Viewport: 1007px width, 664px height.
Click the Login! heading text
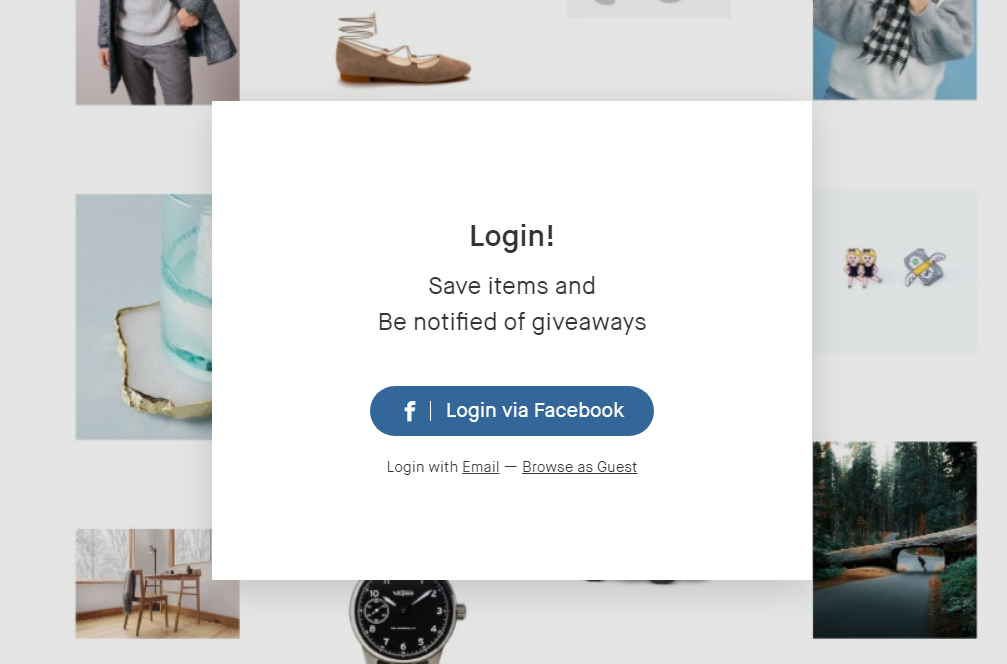click(512, 236)
